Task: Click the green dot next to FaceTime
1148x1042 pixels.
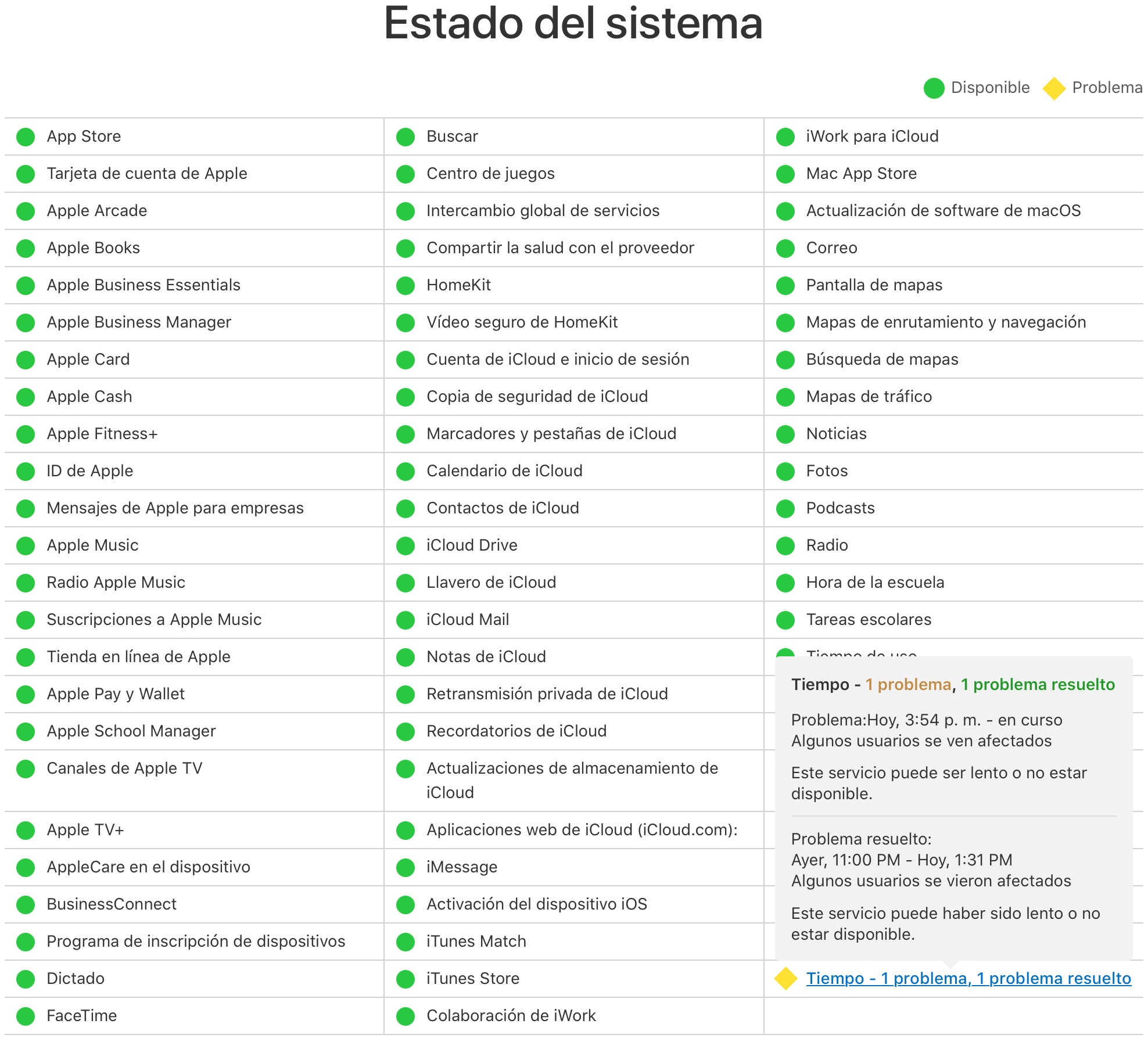Action: point(26,1016)
